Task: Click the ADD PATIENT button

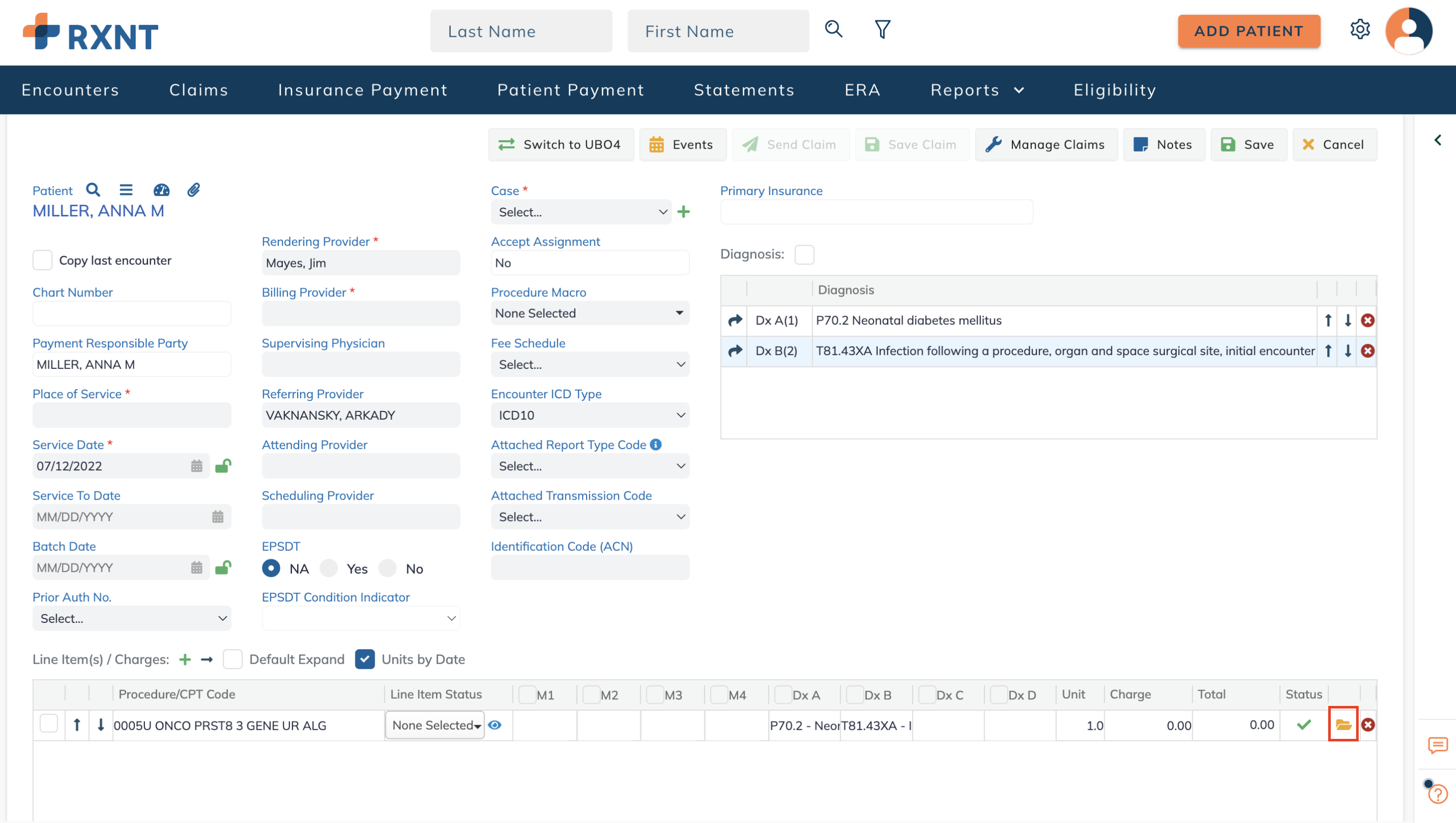Action: point(1249,31)
